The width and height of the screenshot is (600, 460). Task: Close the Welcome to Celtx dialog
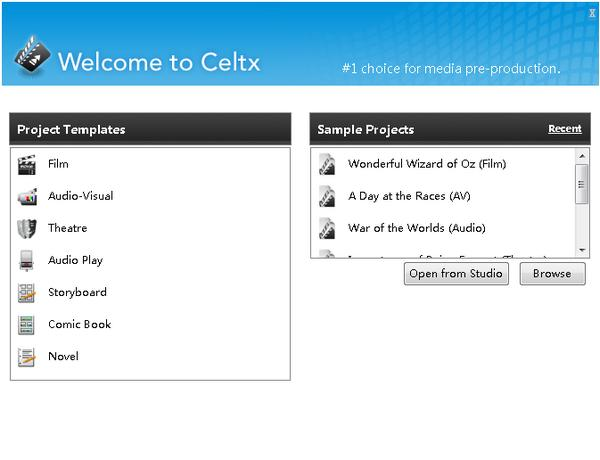(592, 13)
